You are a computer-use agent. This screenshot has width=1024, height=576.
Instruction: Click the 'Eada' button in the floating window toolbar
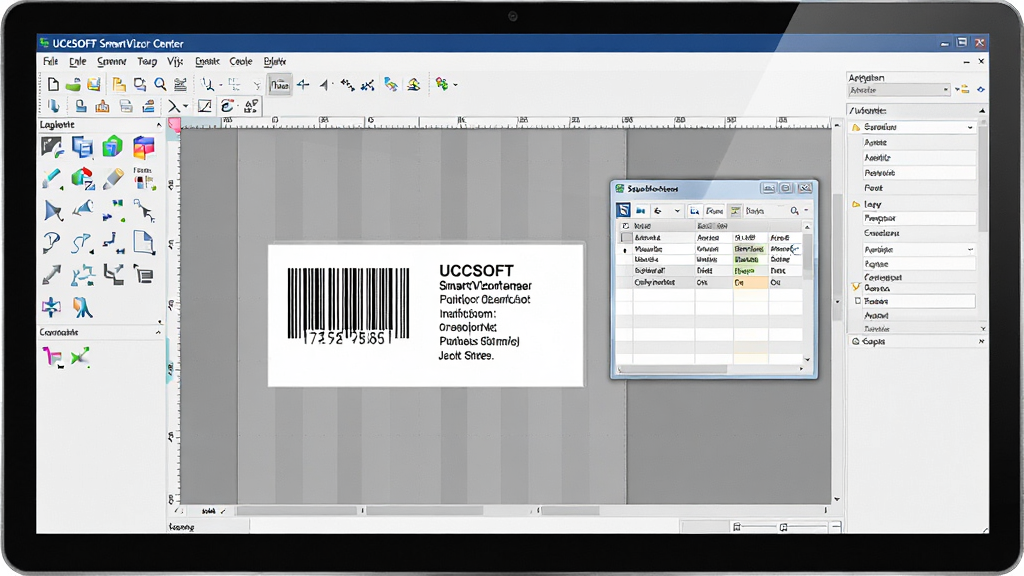(755, 211)
